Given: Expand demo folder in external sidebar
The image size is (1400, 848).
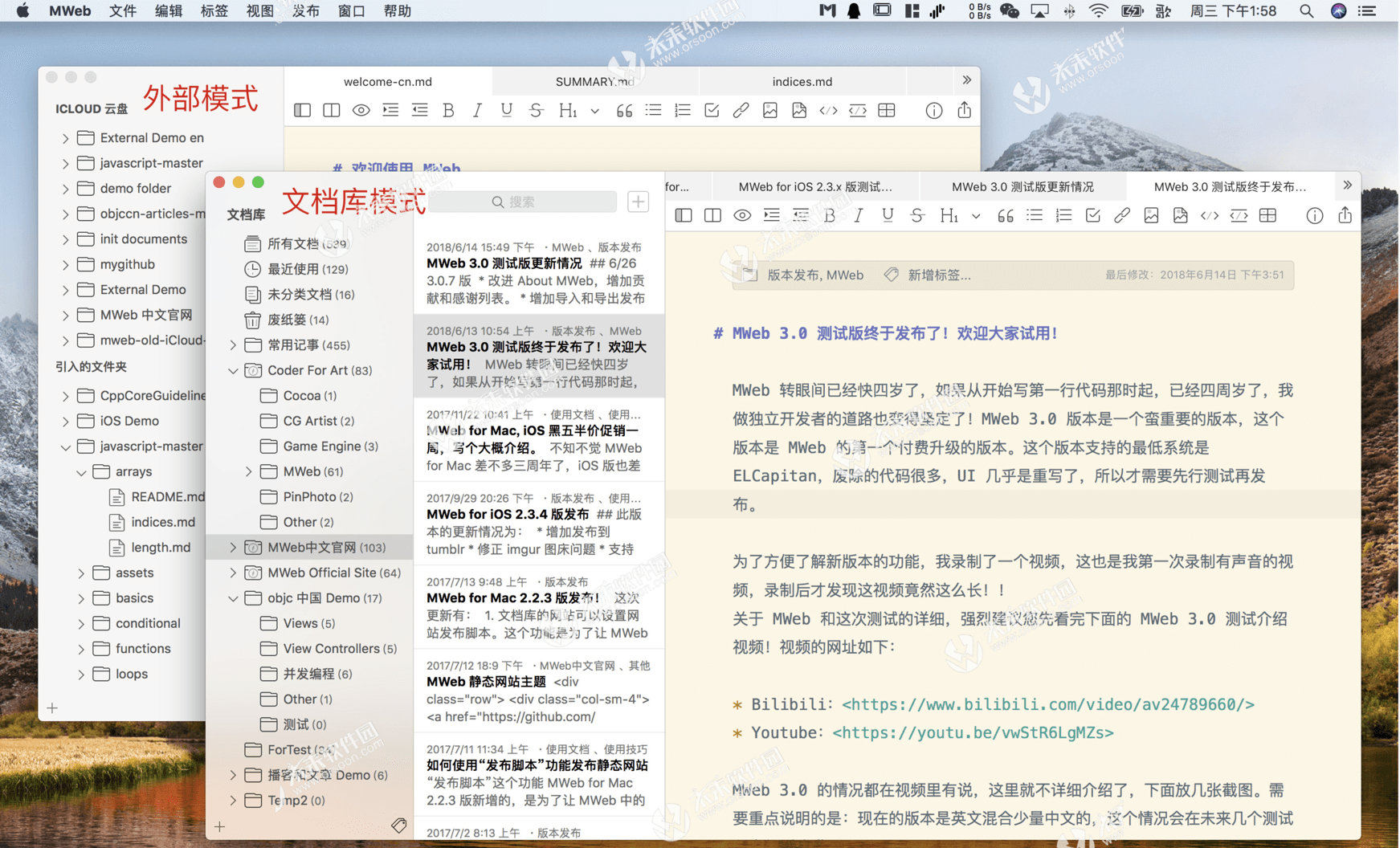Looking at the screenshot, I should click(x=66, y=189).
